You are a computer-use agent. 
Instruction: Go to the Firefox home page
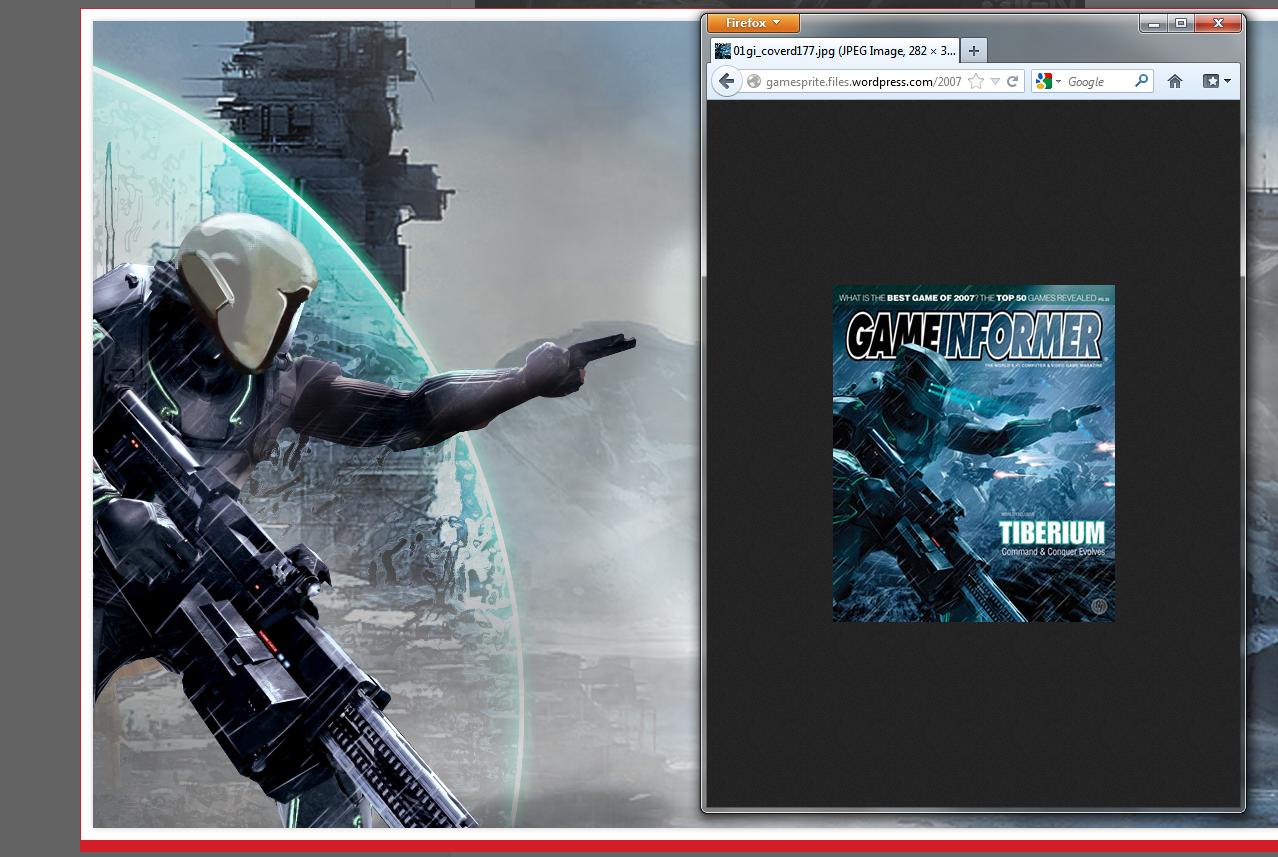[x=1175, y=82]
